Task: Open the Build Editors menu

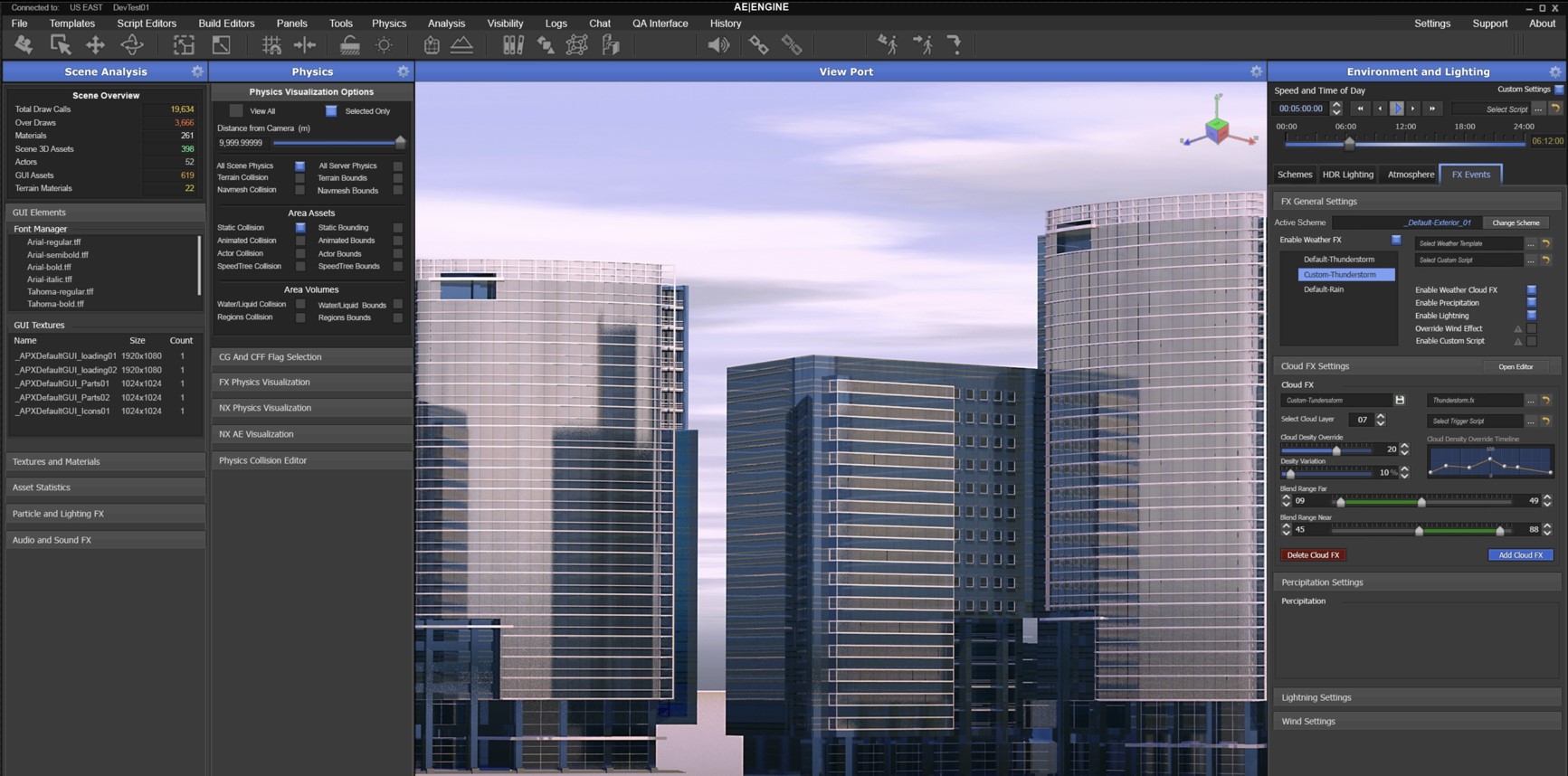Action: pos(226,24)
